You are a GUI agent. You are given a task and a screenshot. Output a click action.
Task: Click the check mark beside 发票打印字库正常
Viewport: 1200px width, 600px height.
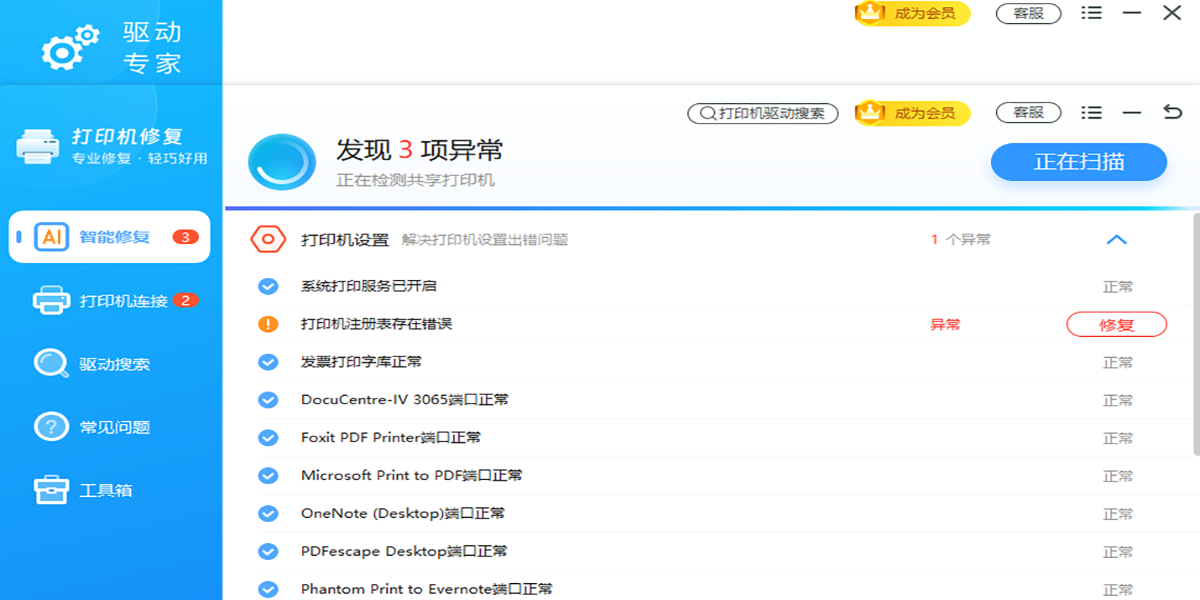point(268,362)
